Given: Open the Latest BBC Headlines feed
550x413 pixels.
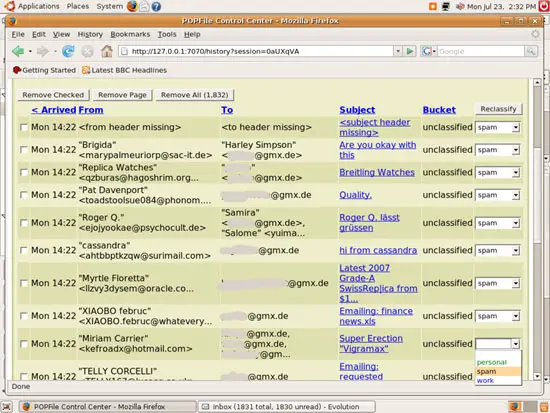Looking at the screenshot, I should click(x=125, y=70).
